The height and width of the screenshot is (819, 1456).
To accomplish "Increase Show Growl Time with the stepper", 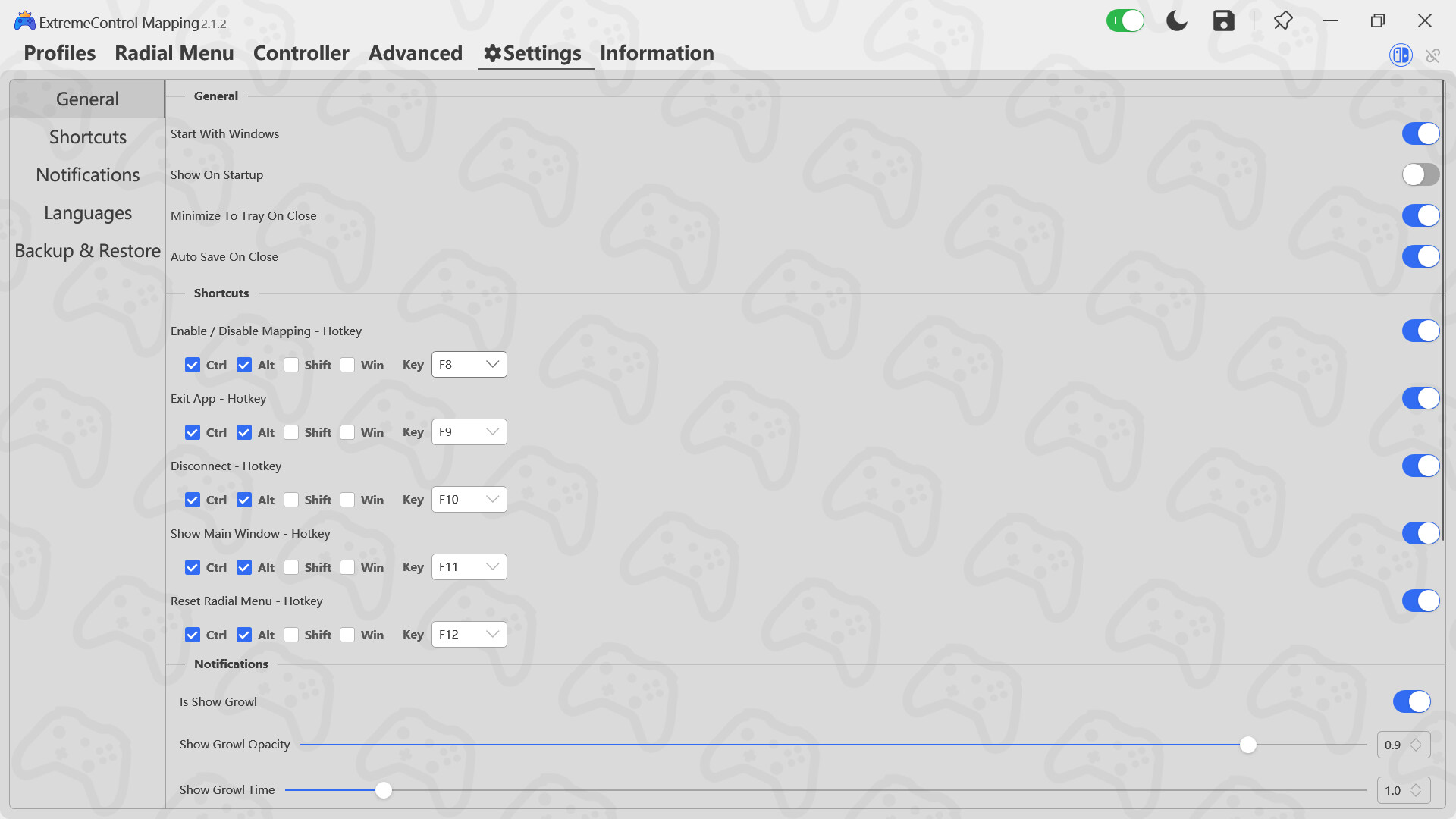I will click(1415, 786).
